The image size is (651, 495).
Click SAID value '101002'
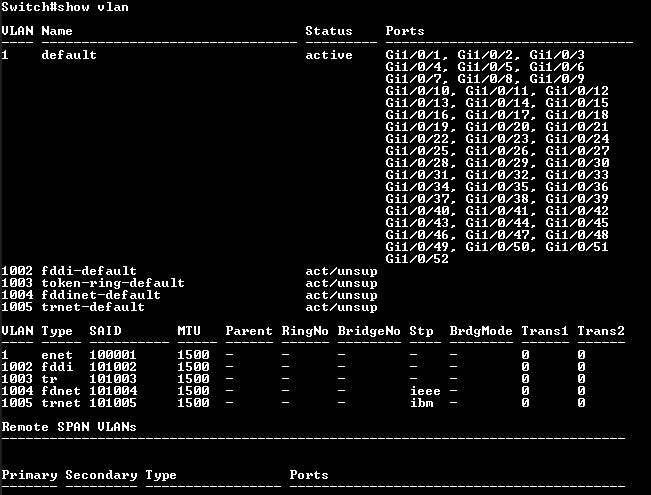coord(113,368)
